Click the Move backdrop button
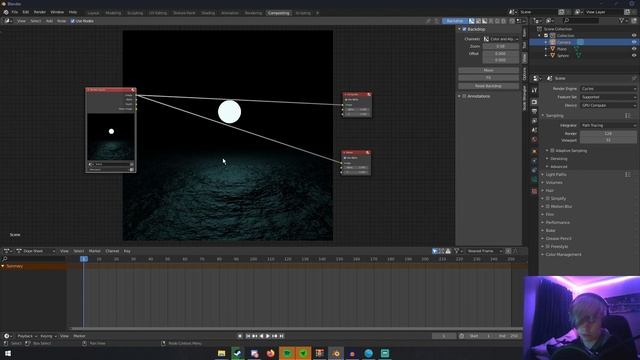This screenshot has width=640, height=360. pyautogui.click(x=489, y=70)
